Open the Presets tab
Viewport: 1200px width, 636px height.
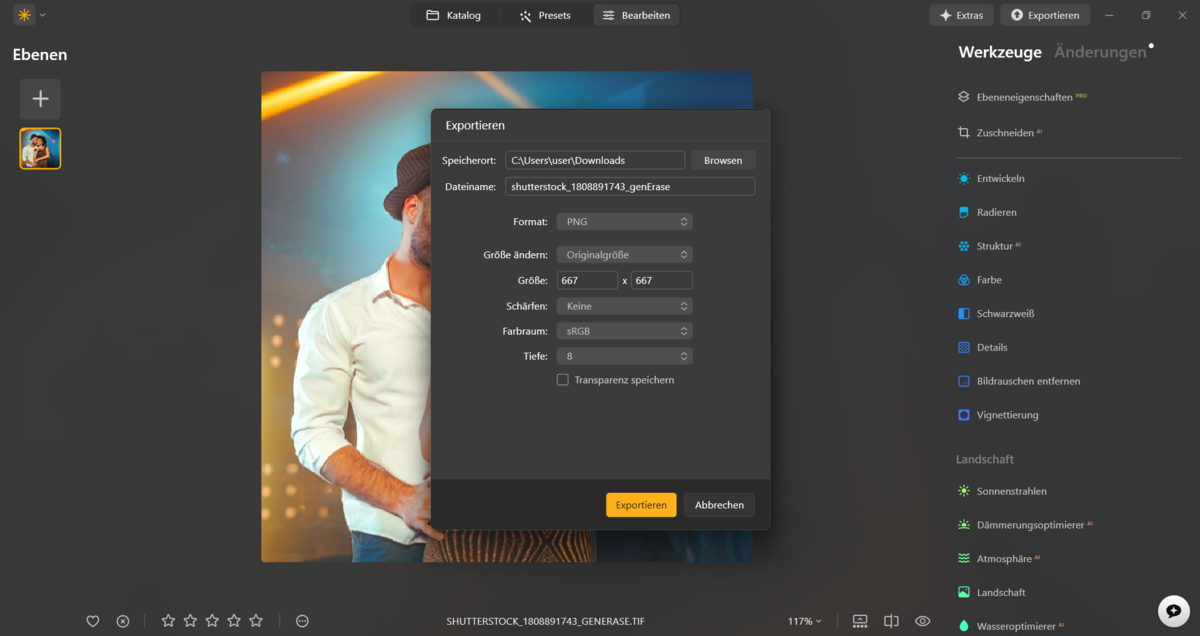click(x=546, y=15)
